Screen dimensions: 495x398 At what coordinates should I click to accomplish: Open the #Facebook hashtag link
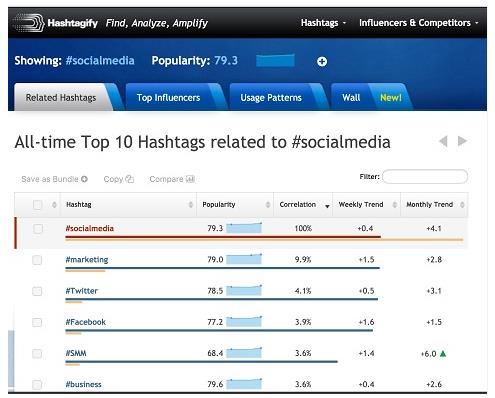pos(86,322)
